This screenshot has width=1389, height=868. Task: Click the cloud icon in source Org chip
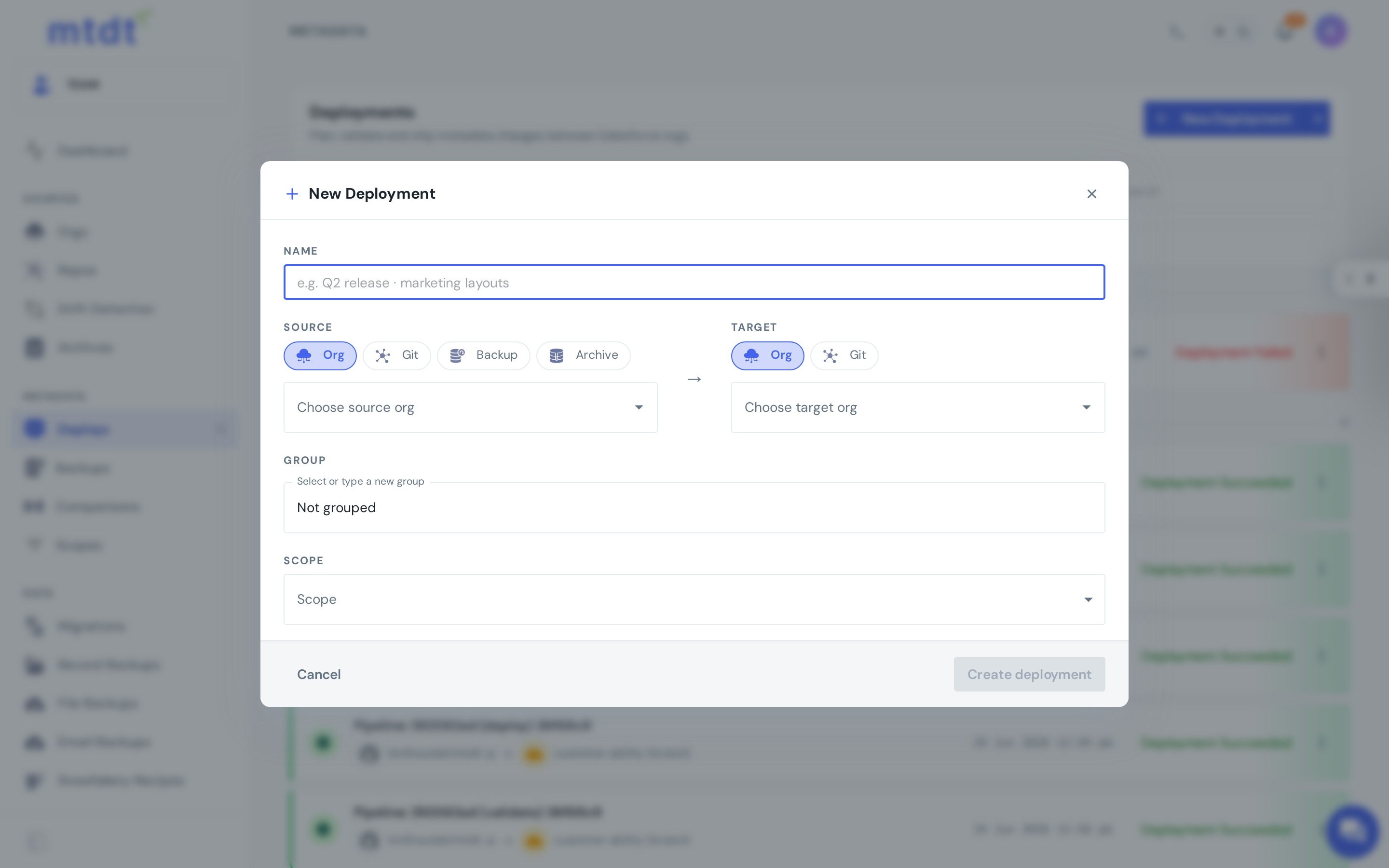304,356
